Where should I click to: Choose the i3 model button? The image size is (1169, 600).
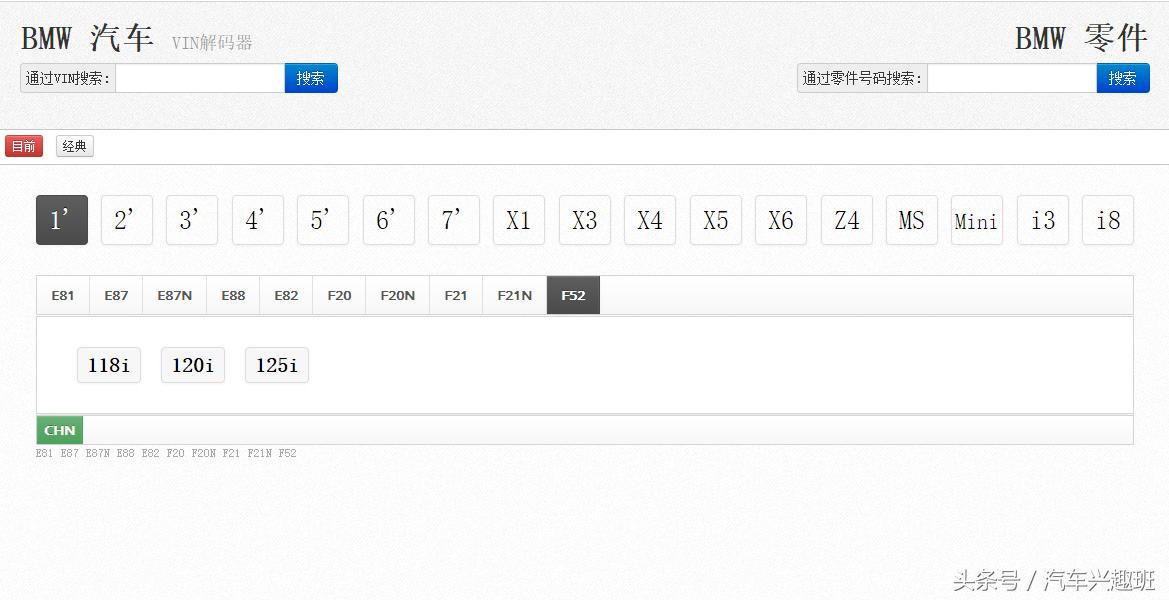(x=1043, y=220)
